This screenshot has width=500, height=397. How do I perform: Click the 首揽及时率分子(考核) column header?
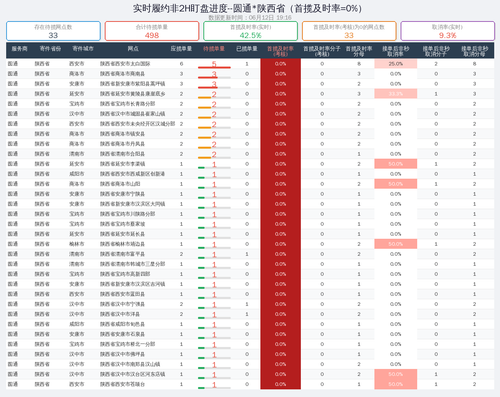point(322,51)
